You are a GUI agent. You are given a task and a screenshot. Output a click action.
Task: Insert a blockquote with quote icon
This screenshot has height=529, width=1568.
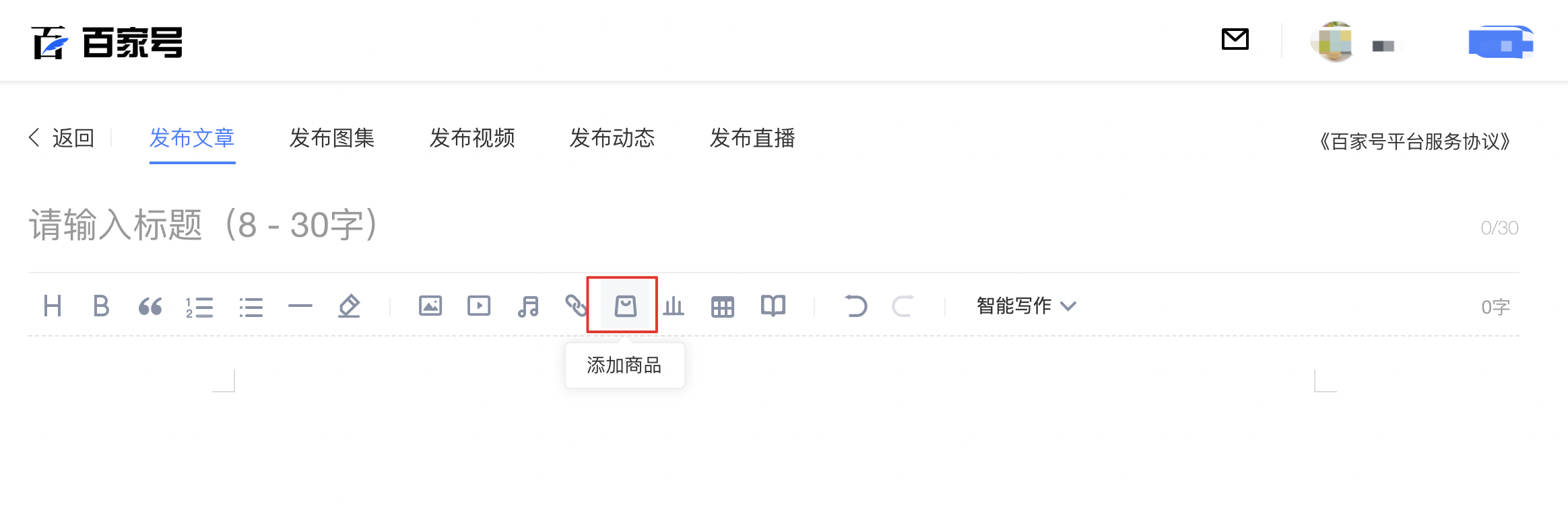[x=150, y=307]
